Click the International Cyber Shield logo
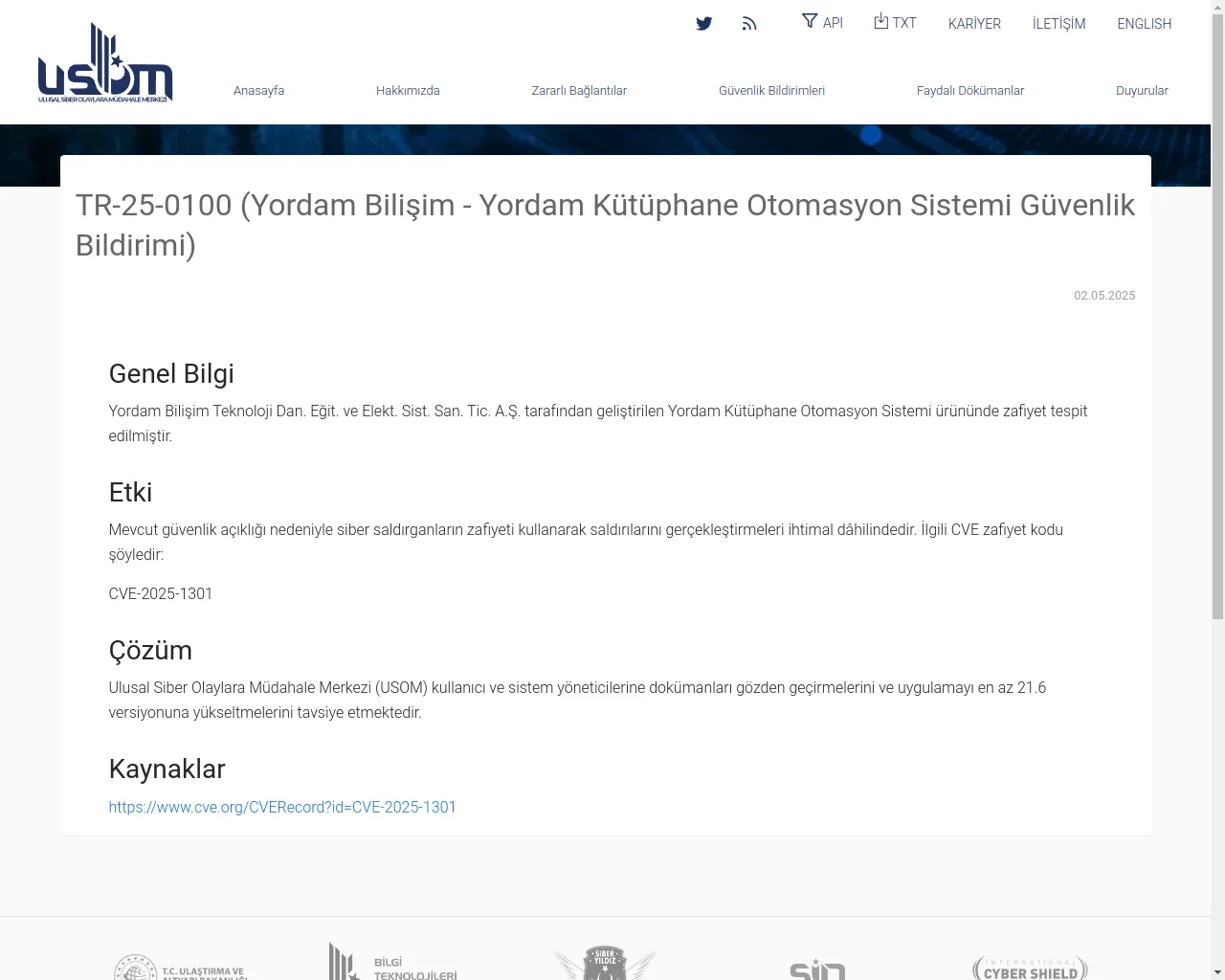 click(1030, 968)
